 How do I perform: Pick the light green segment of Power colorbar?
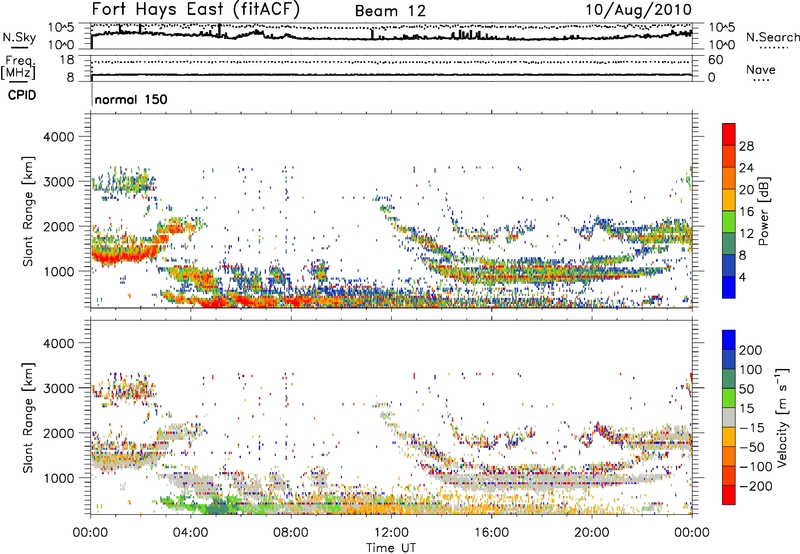(x=729, y=221)
